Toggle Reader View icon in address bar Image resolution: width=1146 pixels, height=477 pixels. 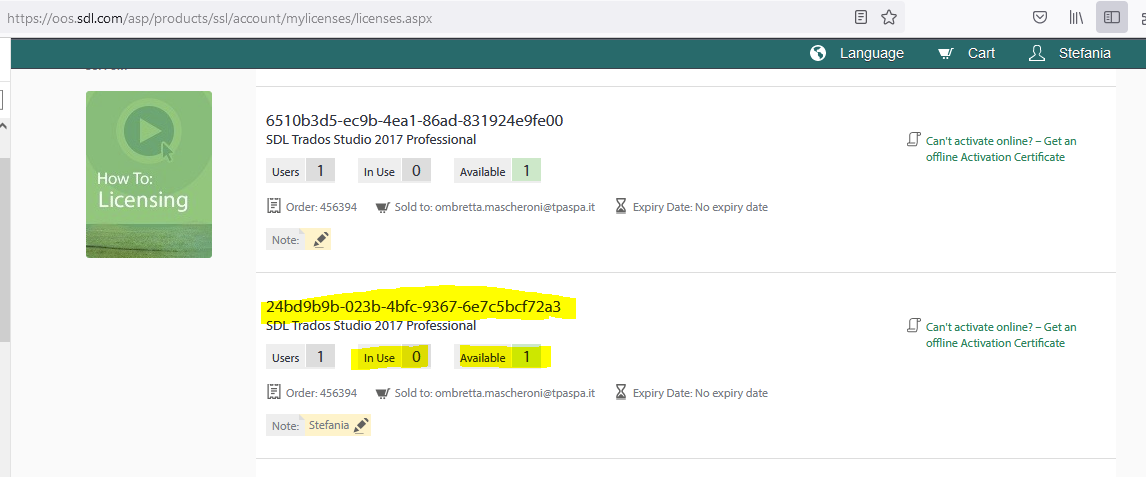[861, 18]
